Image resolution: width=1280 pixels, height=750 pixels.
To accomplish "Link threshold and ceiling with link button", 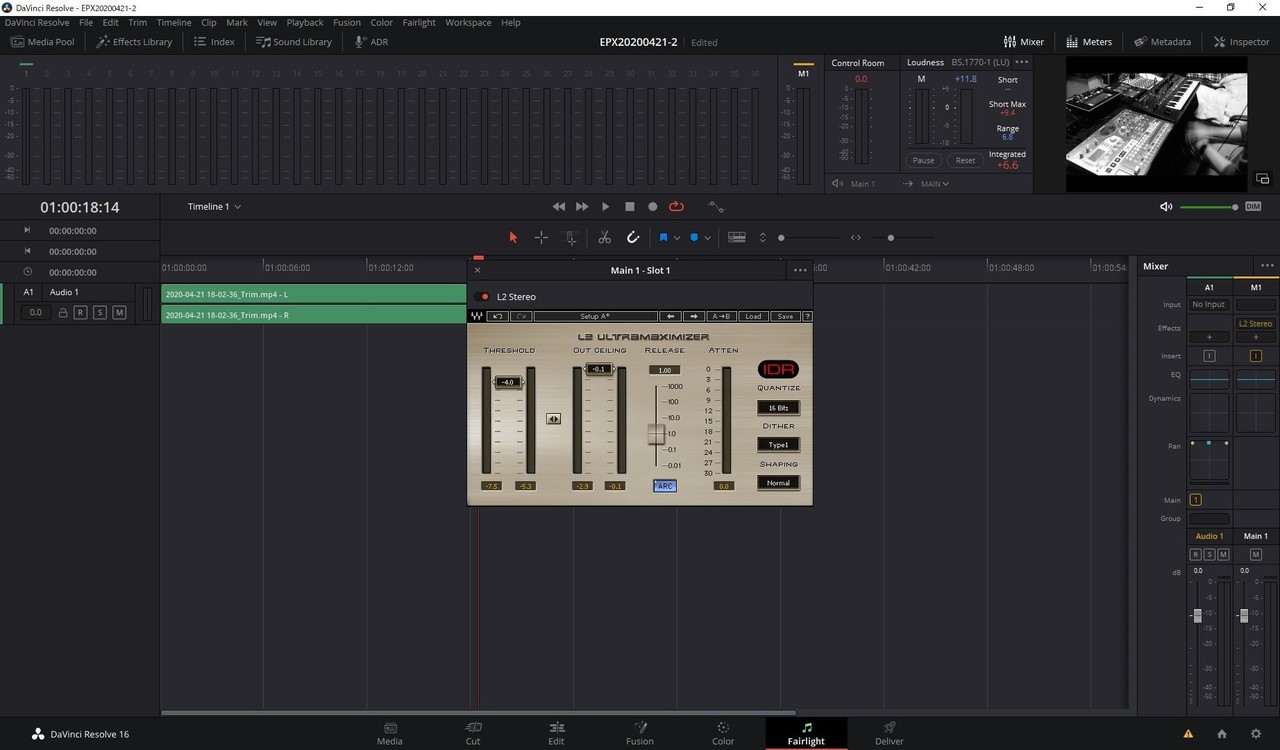I will [554, 419].
